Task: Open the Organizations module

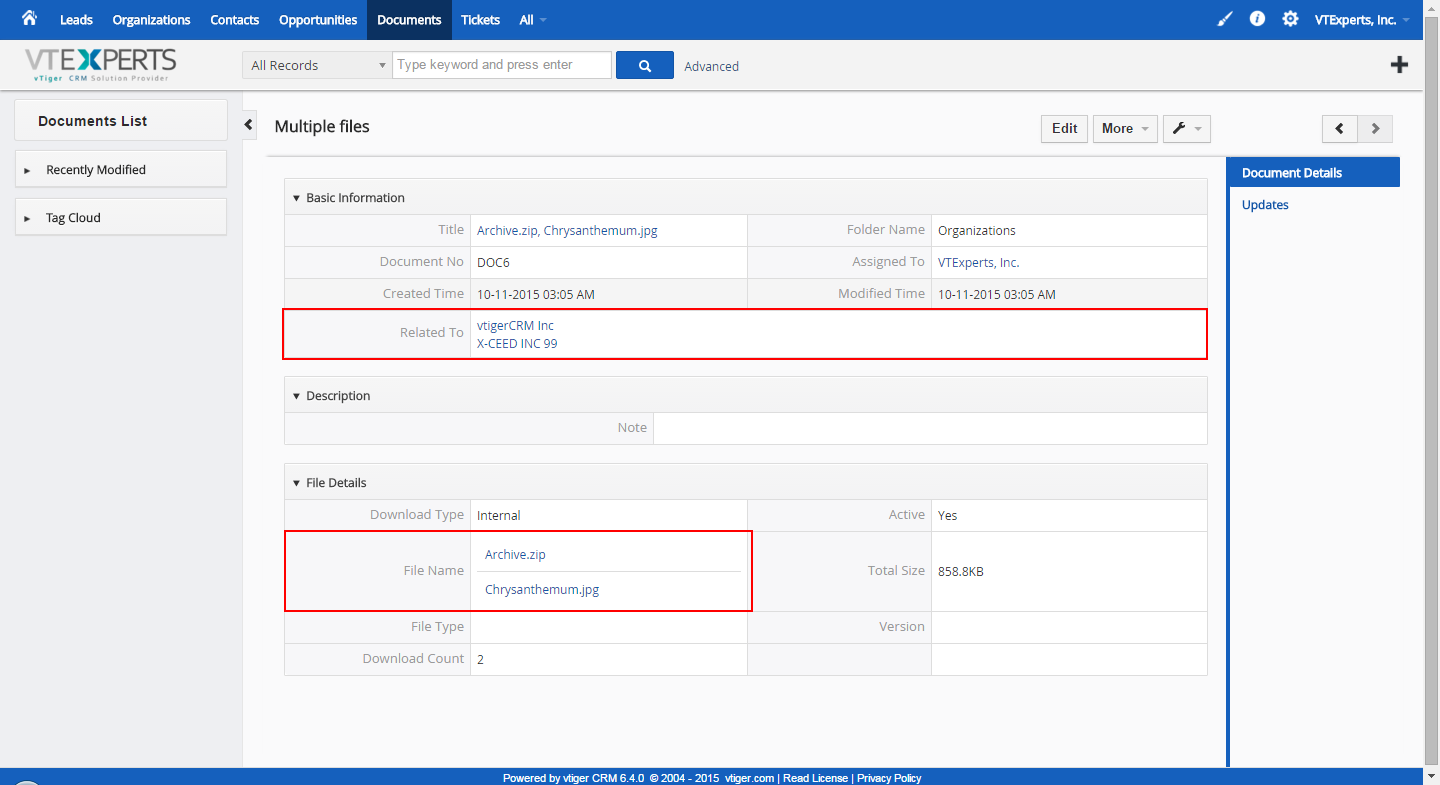Action: click(151, 20)
